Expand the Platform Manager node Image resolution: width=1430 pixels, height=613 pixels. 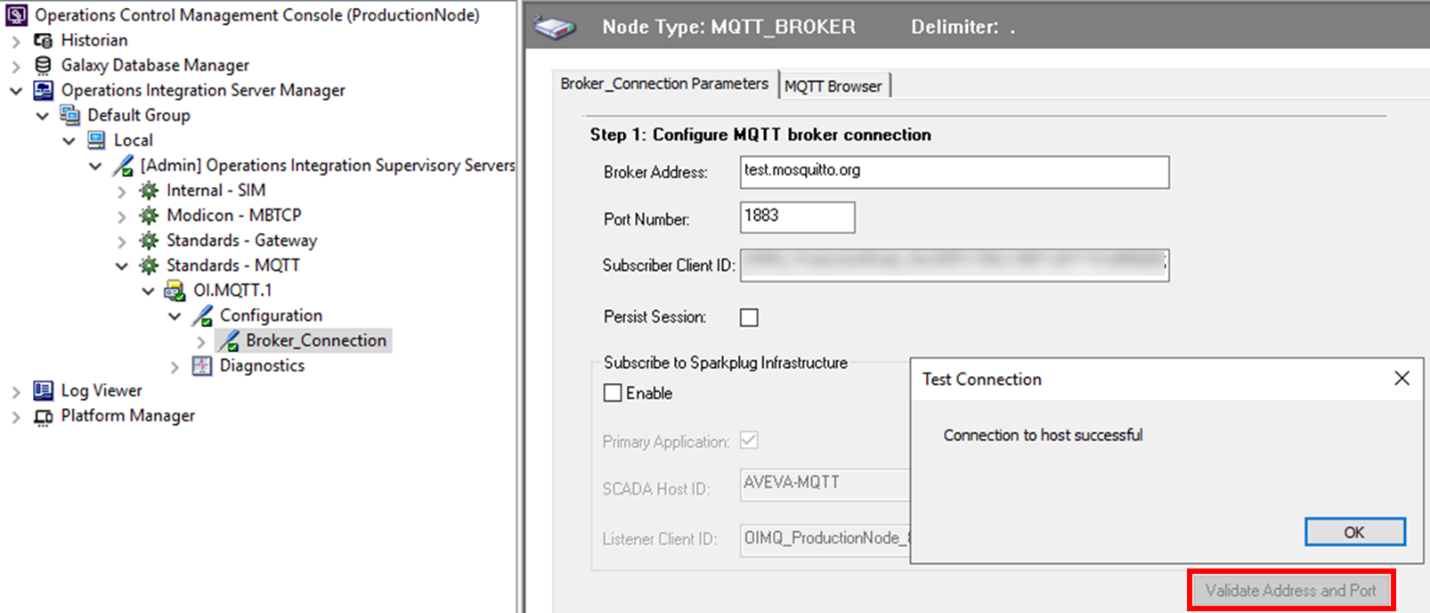click(x=16, y=415)
